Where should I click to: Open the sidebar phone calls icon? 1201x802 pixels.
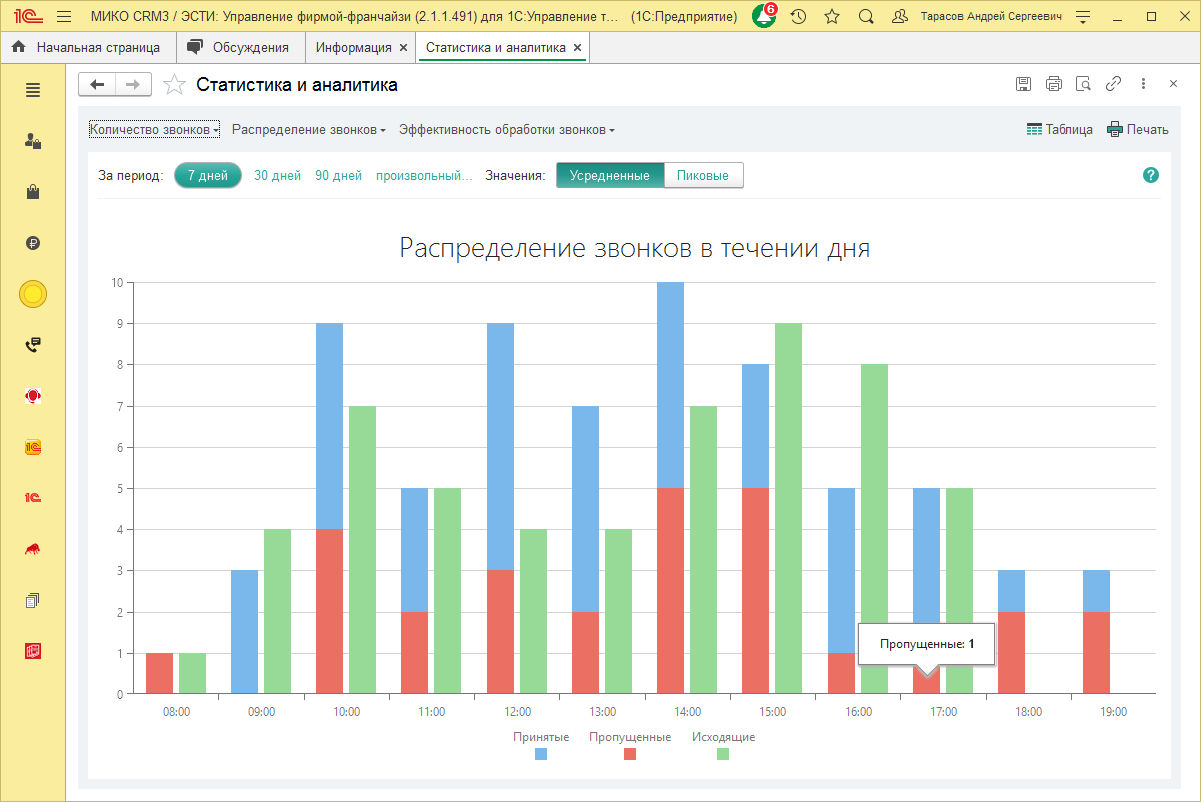tap(33, 345)
